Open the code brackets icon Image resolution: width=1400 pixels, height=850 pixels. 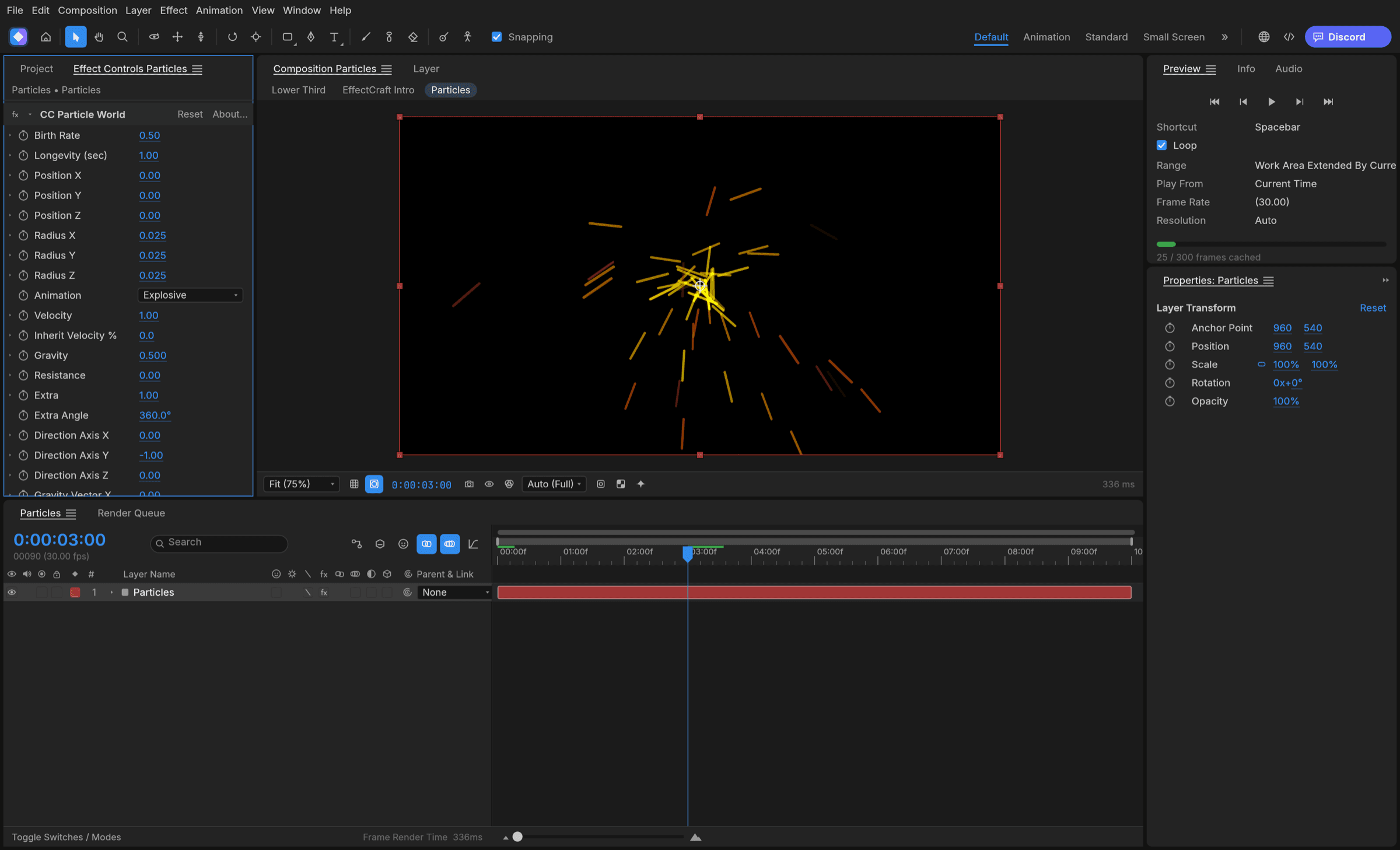1289,37
